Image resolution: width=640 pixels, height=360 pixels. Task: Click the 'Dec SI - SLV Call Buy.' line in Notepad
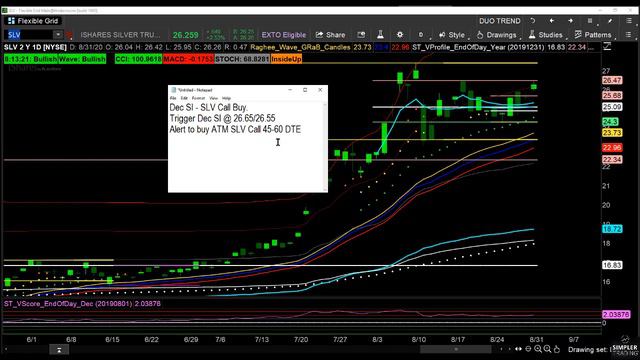(x=209, y=108)
